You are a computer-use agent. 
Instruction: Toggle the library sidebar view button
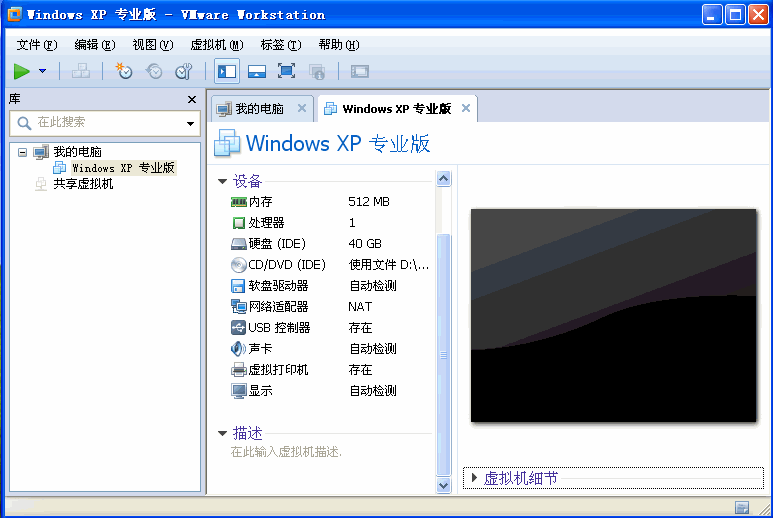[x=227, y=71]
